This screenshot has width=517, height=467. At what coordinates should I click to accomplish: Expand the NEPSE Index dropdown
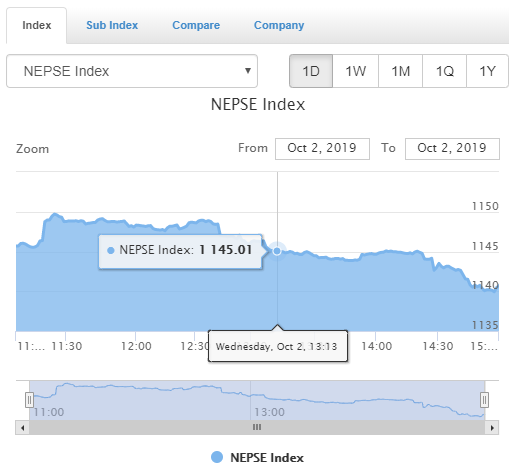(x=132, y=71)
